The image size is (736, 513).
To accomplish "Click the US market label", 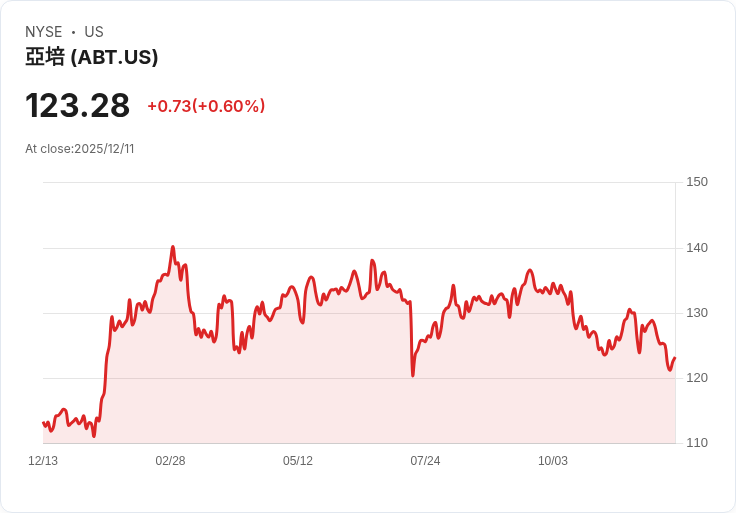I will coord(94,32).
